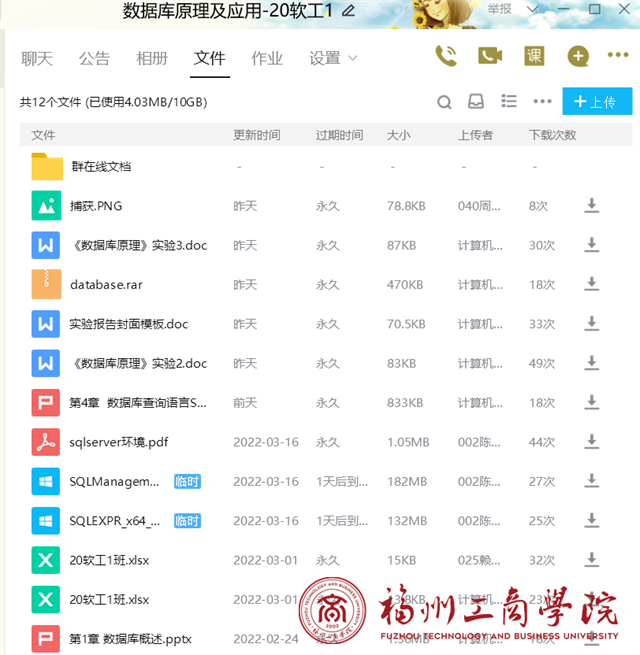Search files with the magnifier icon
Viewport: 640px width, 655px height.
pos(445,101)
